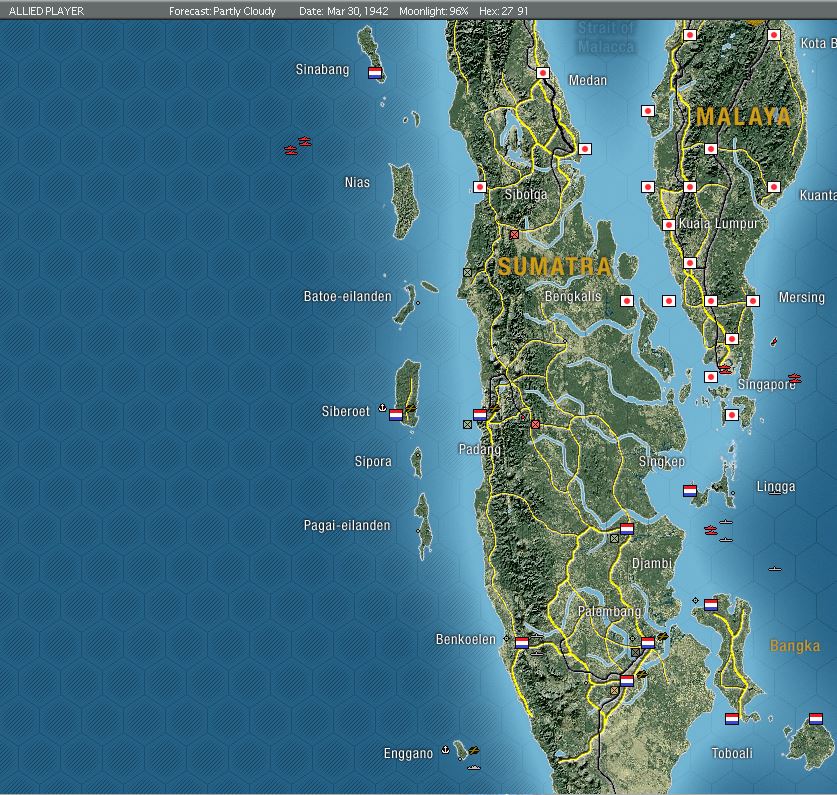Click the "Forecast: Partly Cloudy" status text
The width and height of the screenshot is (837, 795).
click(x=222, y=11)
